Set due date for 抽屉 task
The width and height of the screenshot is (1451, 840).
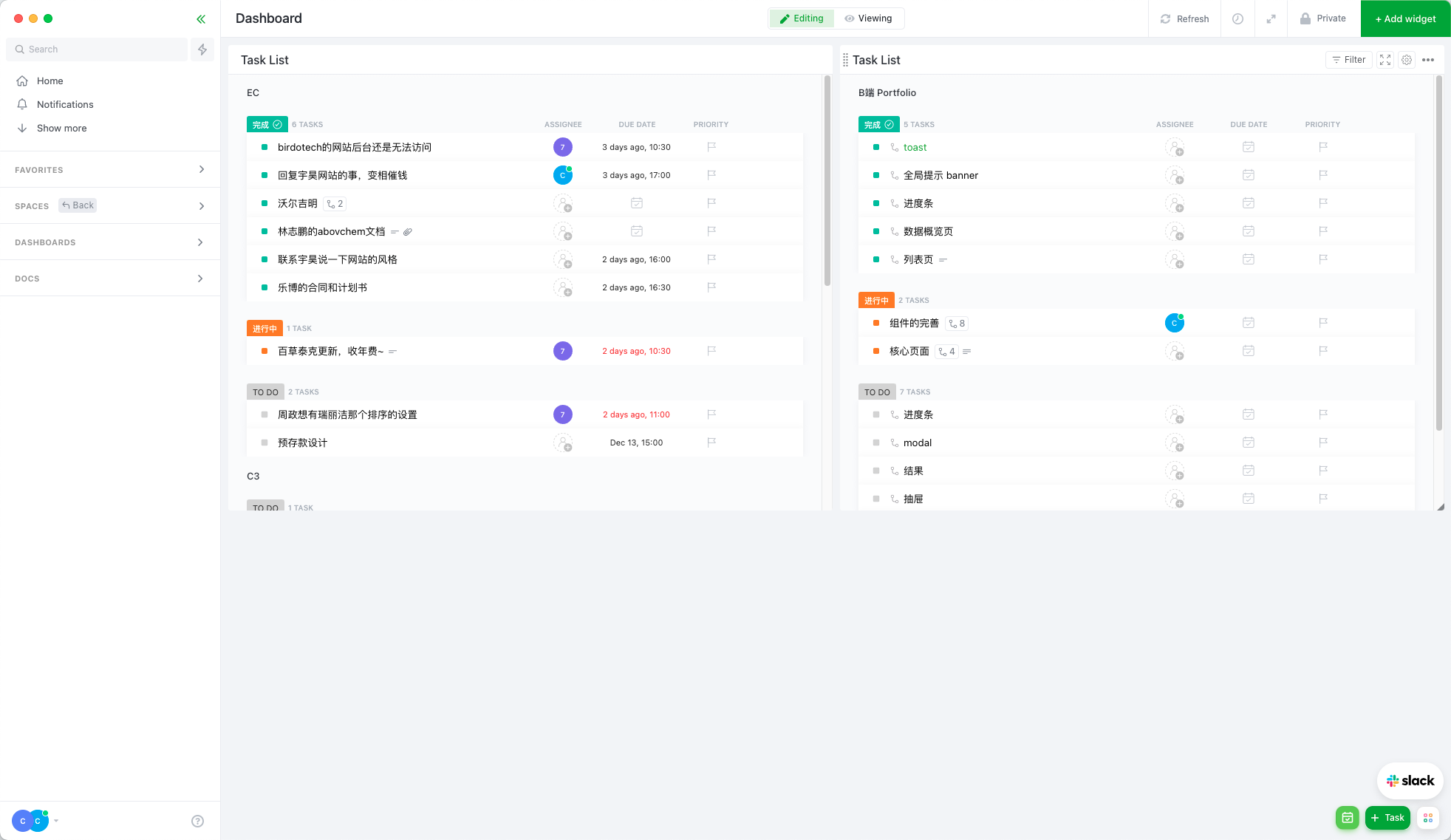pyautogui.click(x=1249, y=499)
